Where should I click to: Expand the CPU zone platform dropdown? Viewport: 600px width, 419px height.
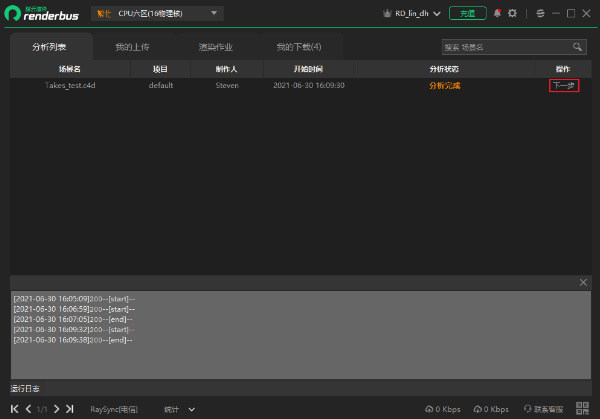coord(213,13)
